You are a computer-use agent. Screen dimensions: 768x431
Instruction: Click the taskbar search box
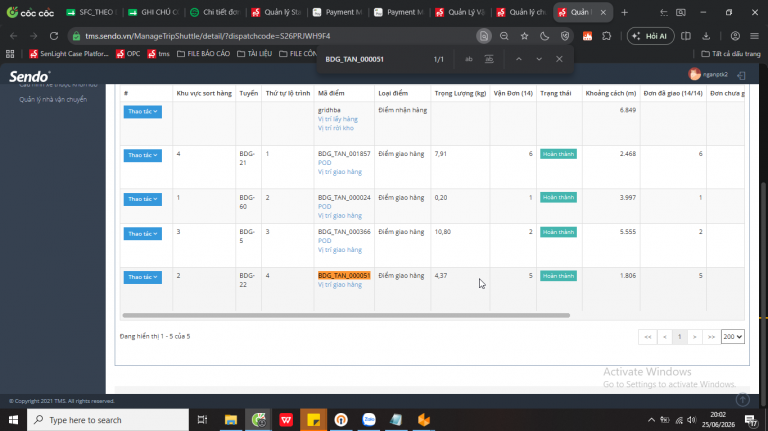tap(108, 420)
